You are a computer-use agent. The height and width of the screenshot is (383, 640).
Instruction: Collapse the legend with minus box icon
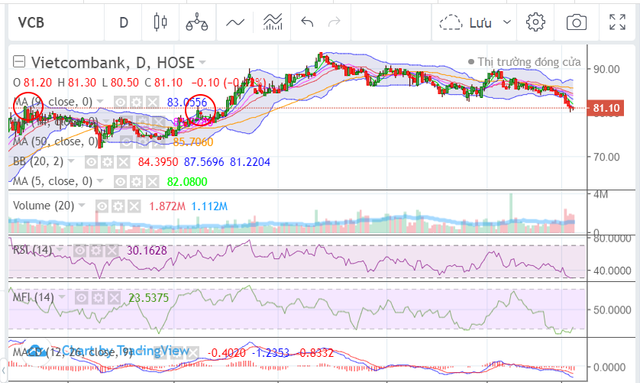pyautogui.click(x=19, y=62)
